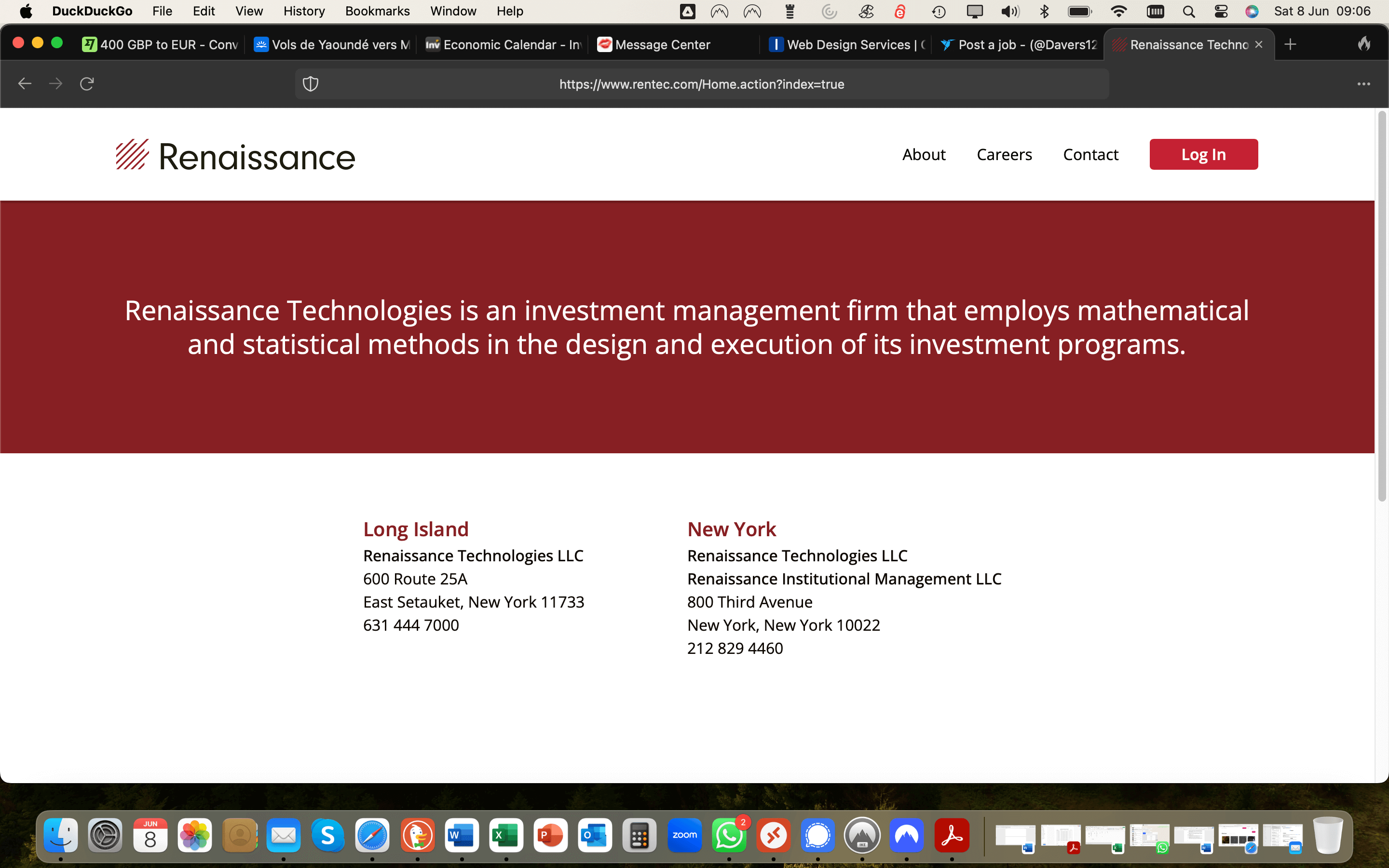Screen dimensions: 1389x868
Task: Open the Bookmarks menu
Action: tap(377, 12)
